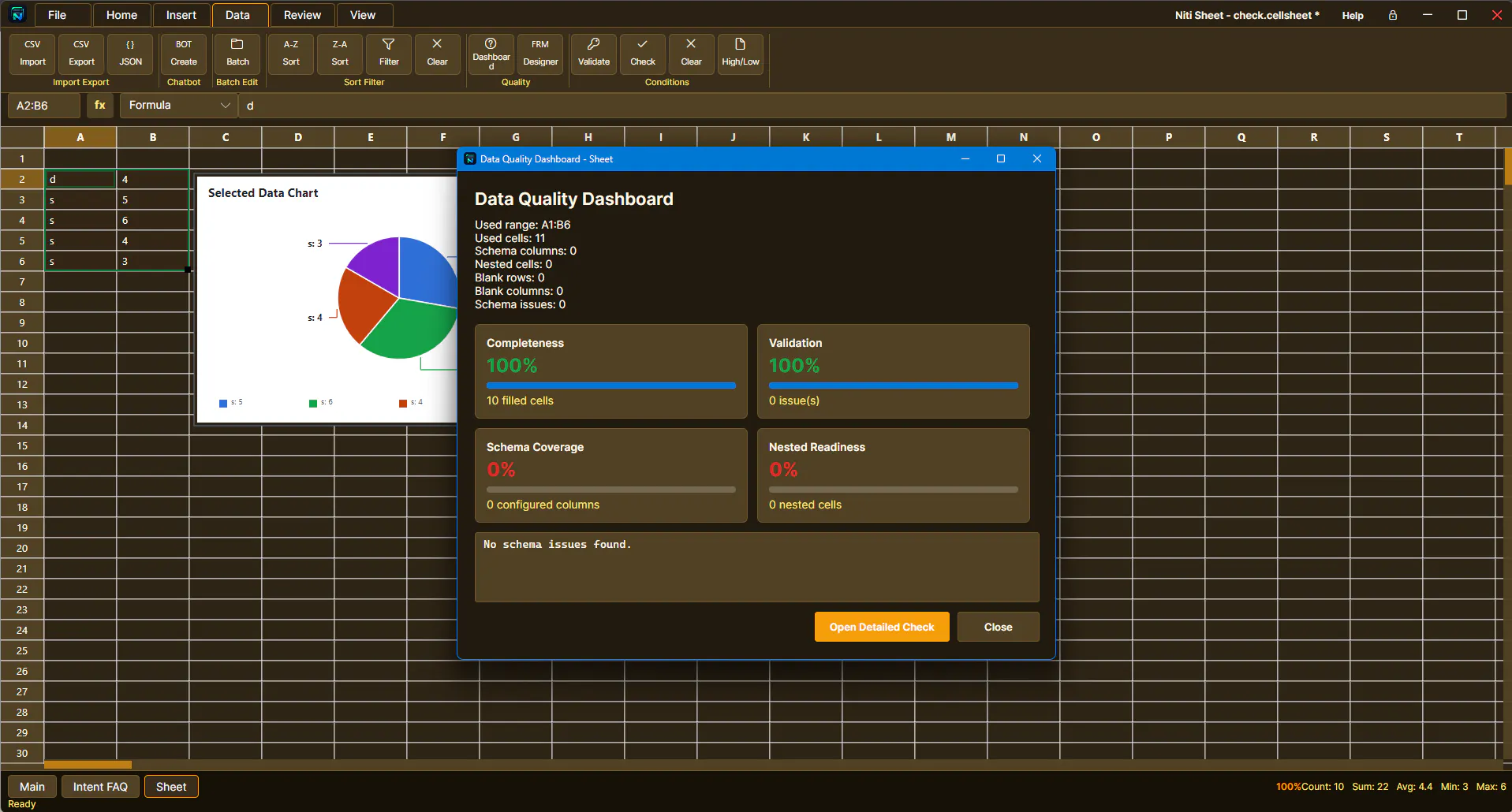
Task: Click the Nested Readiness progress bar
Action: 894,490
